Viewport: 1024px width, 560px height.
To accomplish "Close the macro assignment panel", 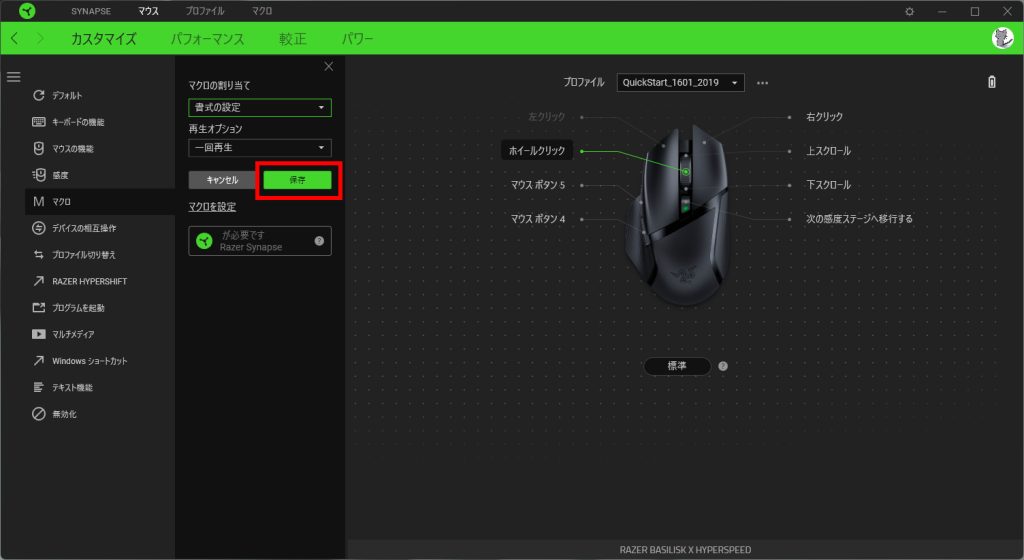I will [x=328, y=67].
